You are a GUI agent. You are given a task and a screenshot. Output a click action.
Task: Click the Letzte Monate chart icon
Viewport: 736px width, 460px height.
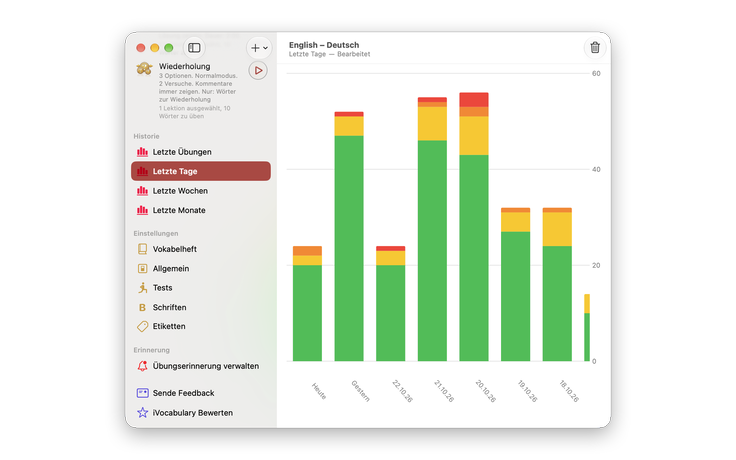point(142,210)
